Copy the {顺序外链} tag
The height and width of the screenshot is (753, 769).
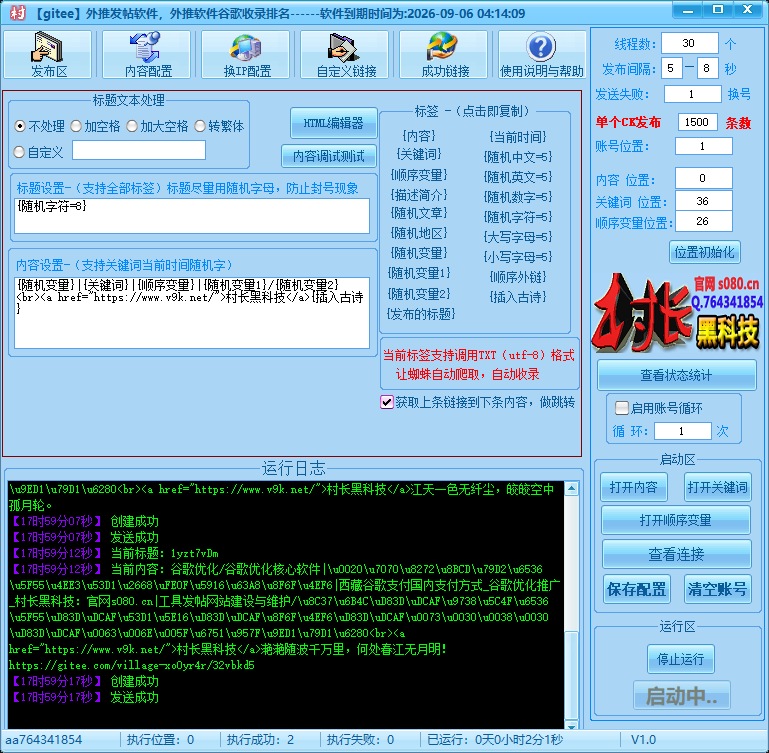pyautogui.click(x=518, y=277)
